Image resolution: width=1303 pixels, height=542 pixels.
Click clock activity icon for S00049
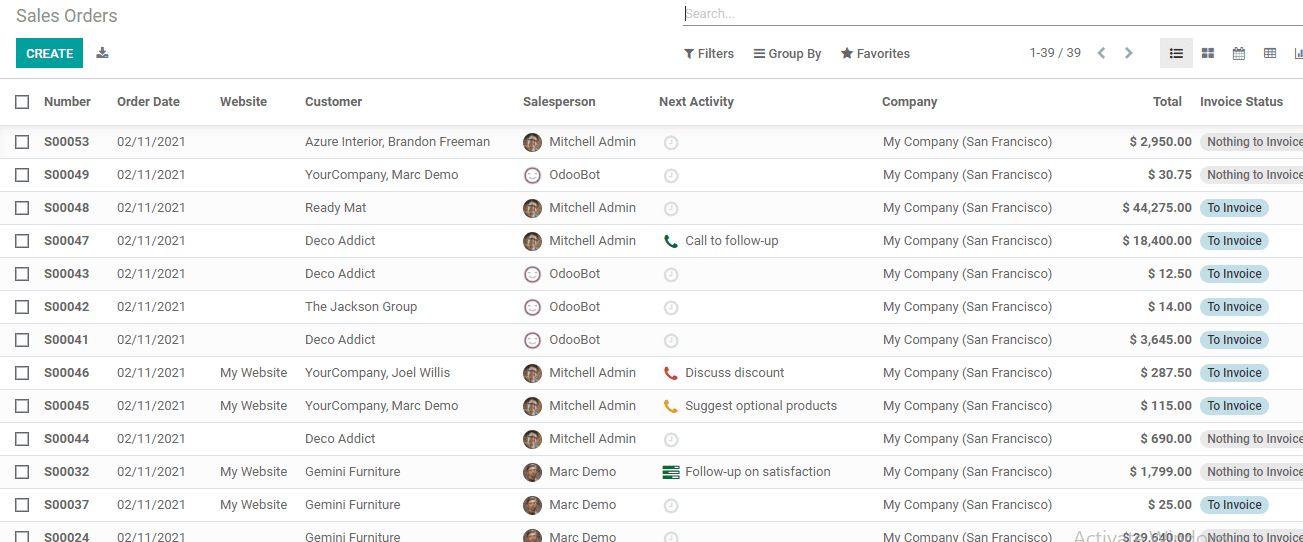[671, 176]
